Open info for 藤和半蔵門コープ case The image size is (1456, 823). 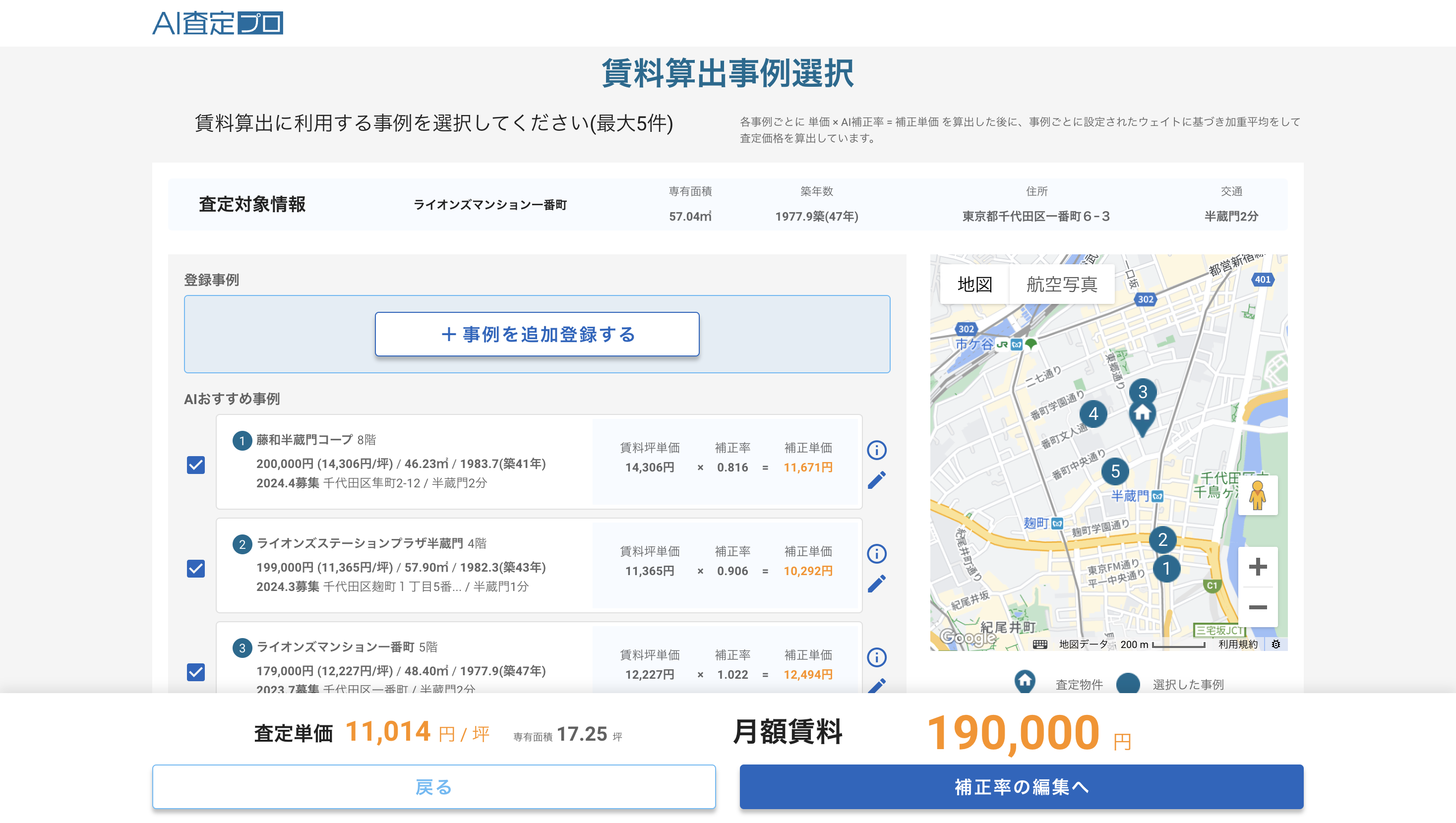(x=877, y=450)
